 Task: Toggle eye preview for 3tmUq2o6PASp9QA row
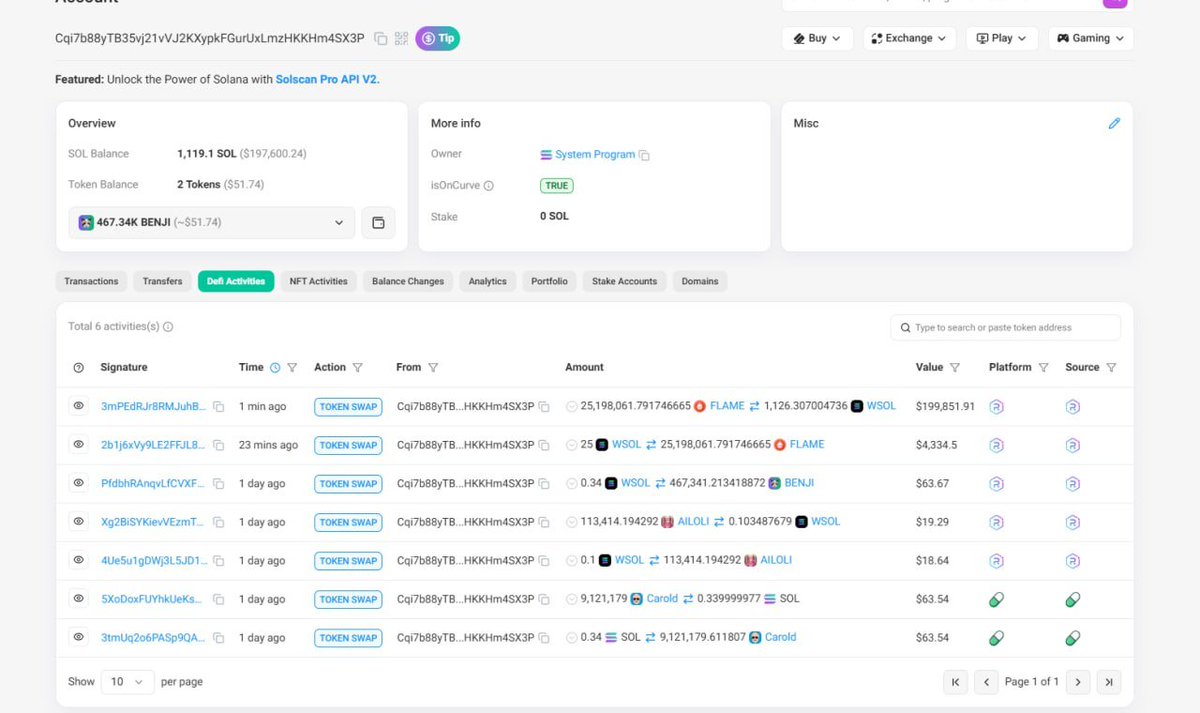pos(79,637)
